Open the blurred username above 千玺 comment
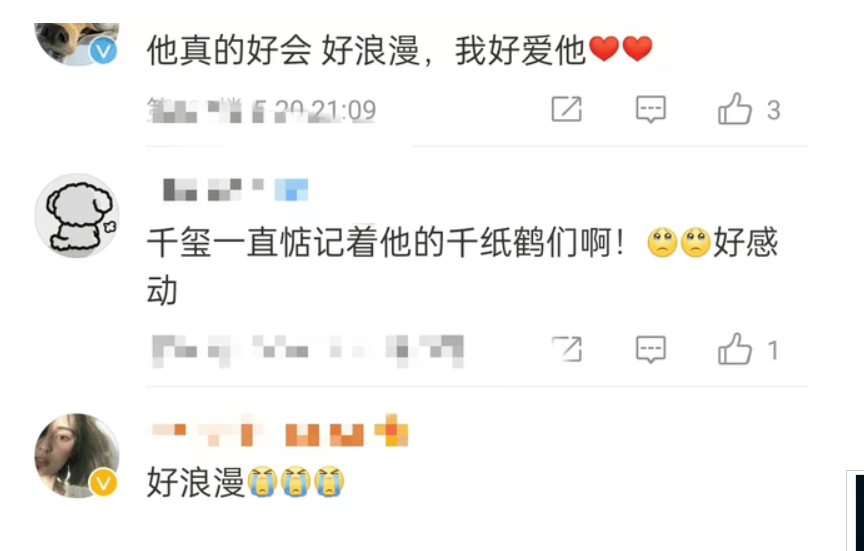This screenshot has width=864, height=551. 235,190
